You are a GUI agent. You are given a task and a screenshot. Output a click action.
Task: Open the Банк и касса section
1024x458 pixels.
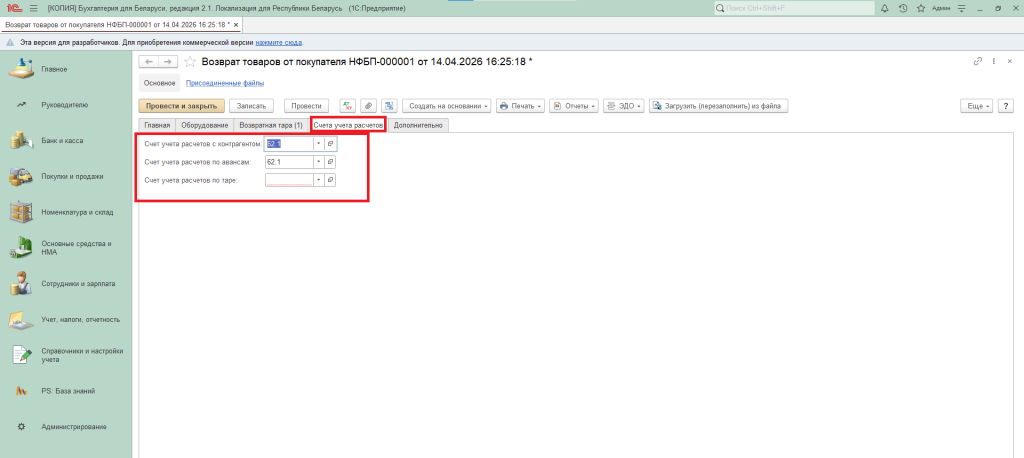point(62,140)
